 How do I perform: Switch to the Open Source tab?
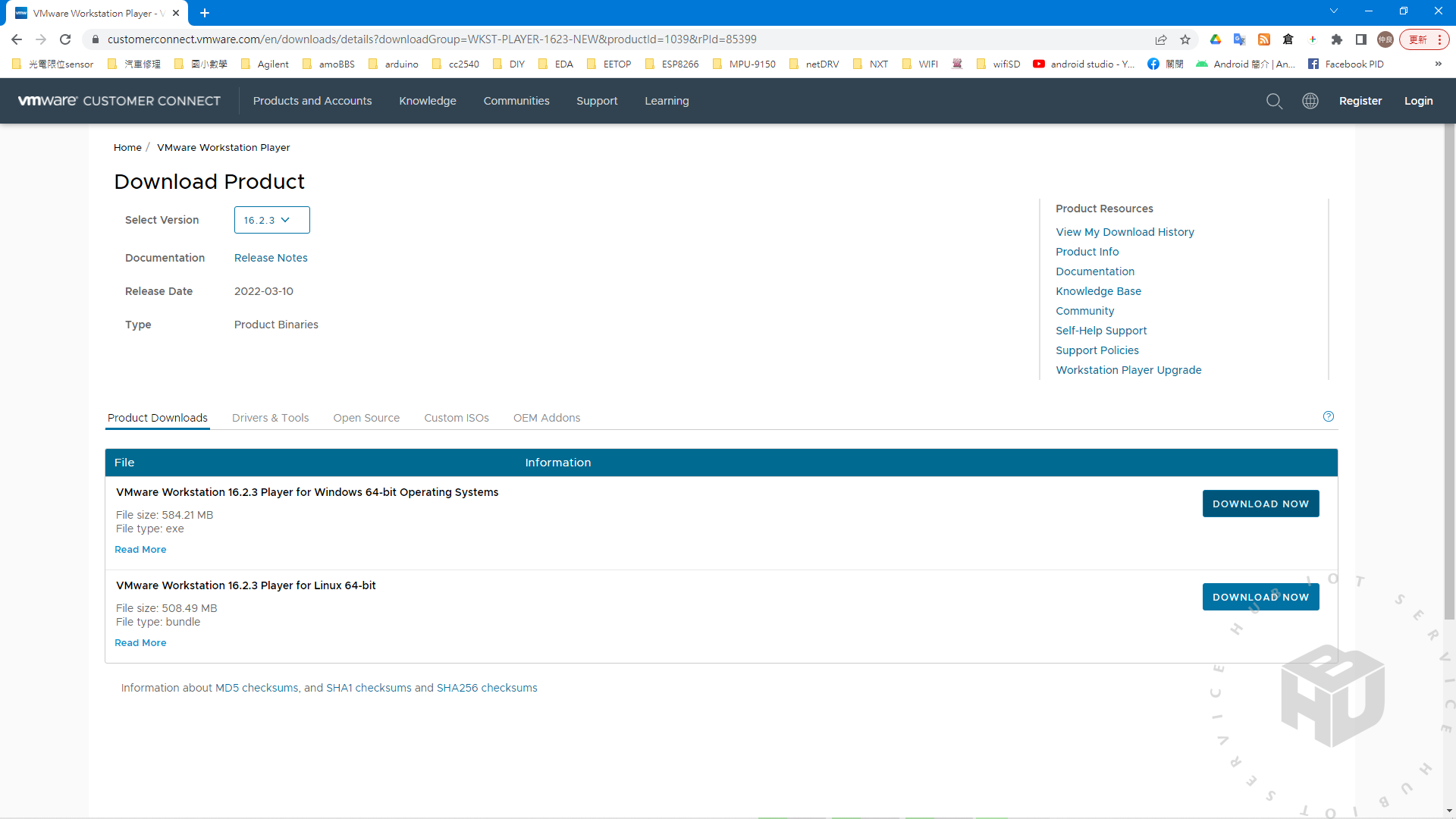(x=366, y=418)
